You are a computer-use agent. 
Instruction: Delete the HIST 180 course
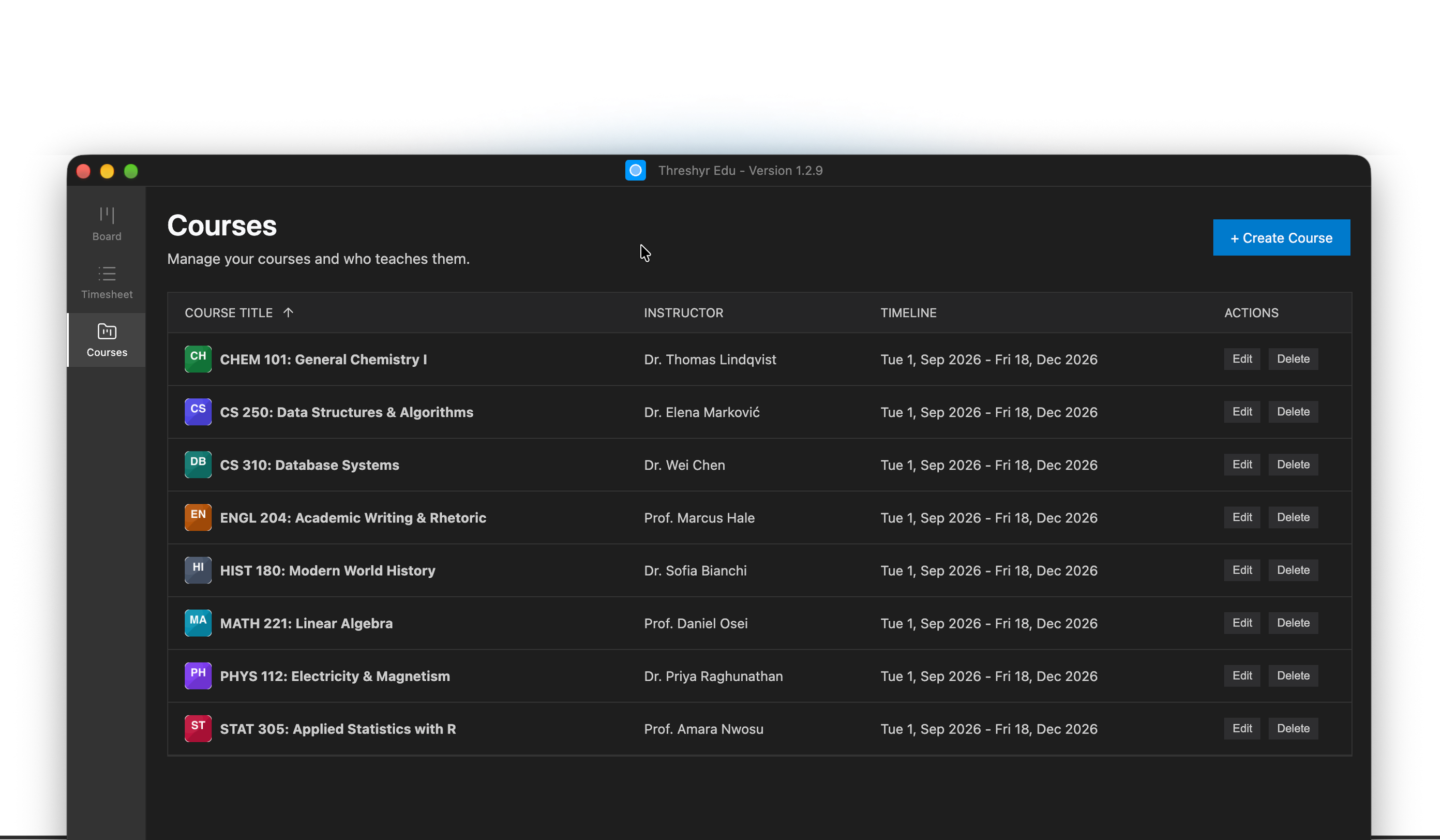pyautogui.click(x=1293, y=571)
